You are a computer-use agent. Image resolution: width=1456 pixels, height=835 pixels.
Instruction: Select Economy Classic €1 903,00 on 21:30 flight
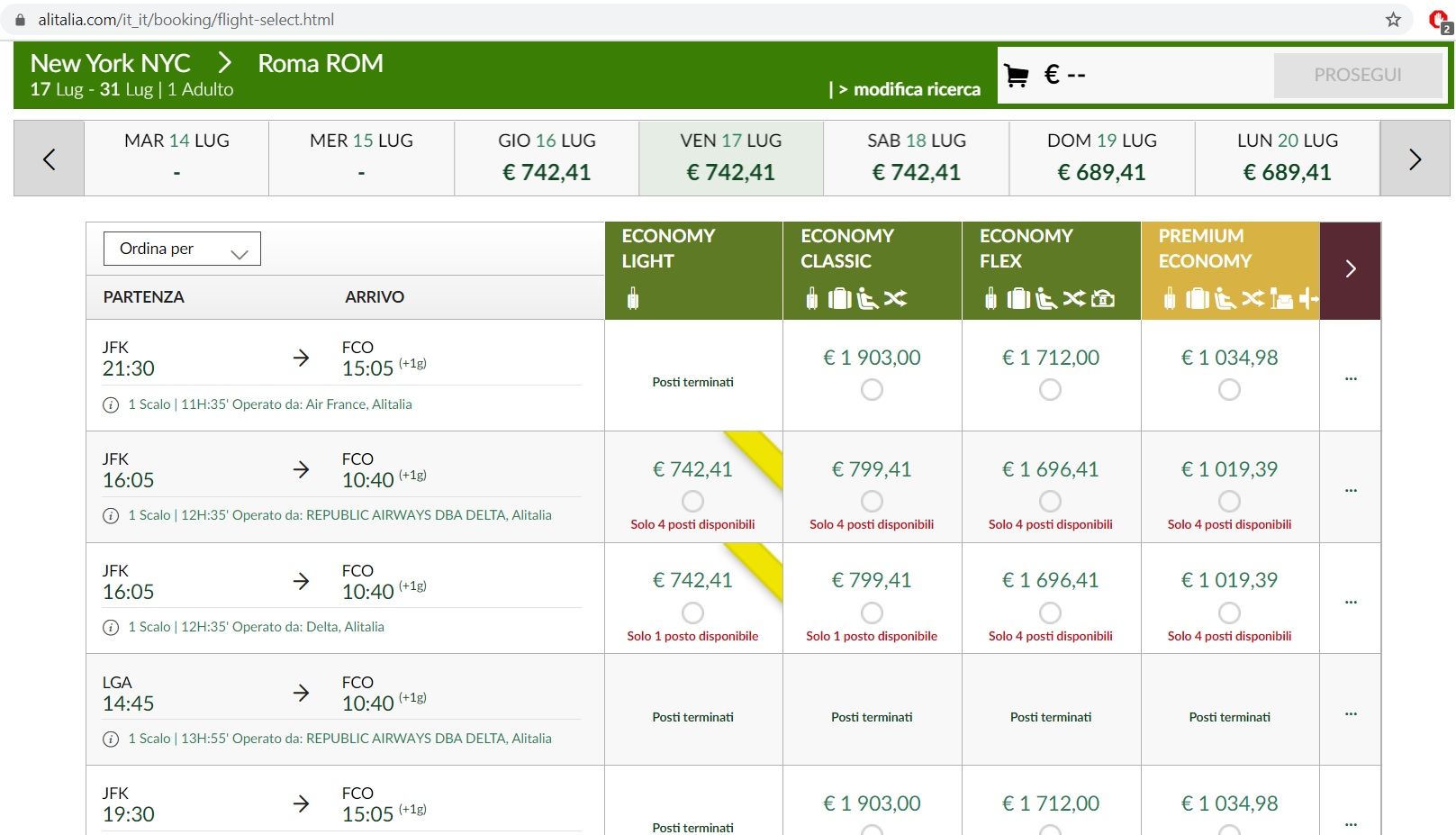871,390
